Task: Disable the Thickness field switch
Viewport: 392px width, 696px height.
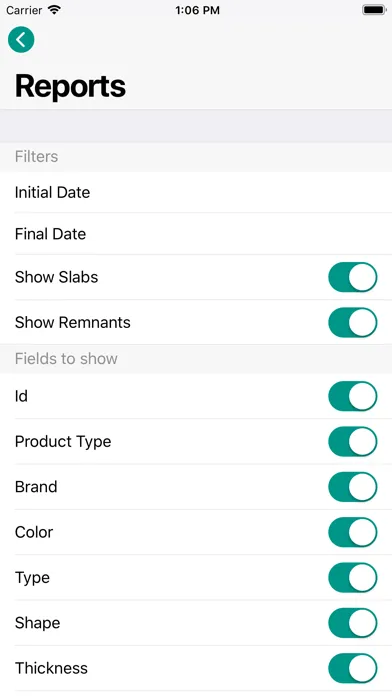Action: tap(352, 668)
